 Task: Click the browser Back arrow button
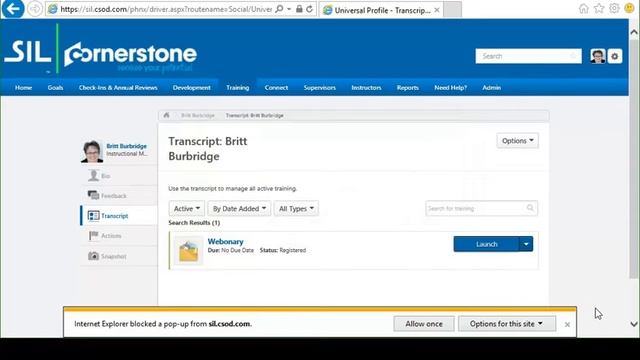point(13,9)
